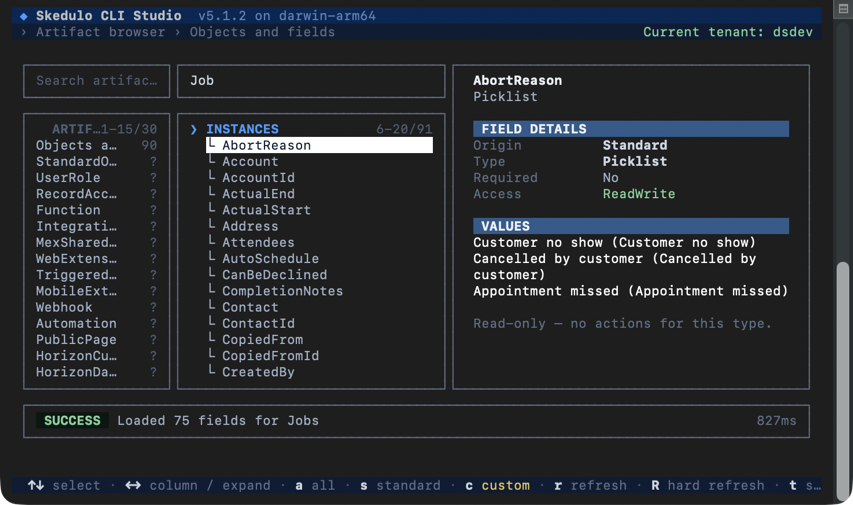Click 'Customer no show' picklist value
The image size is (853, 505).
pos(614,243)
